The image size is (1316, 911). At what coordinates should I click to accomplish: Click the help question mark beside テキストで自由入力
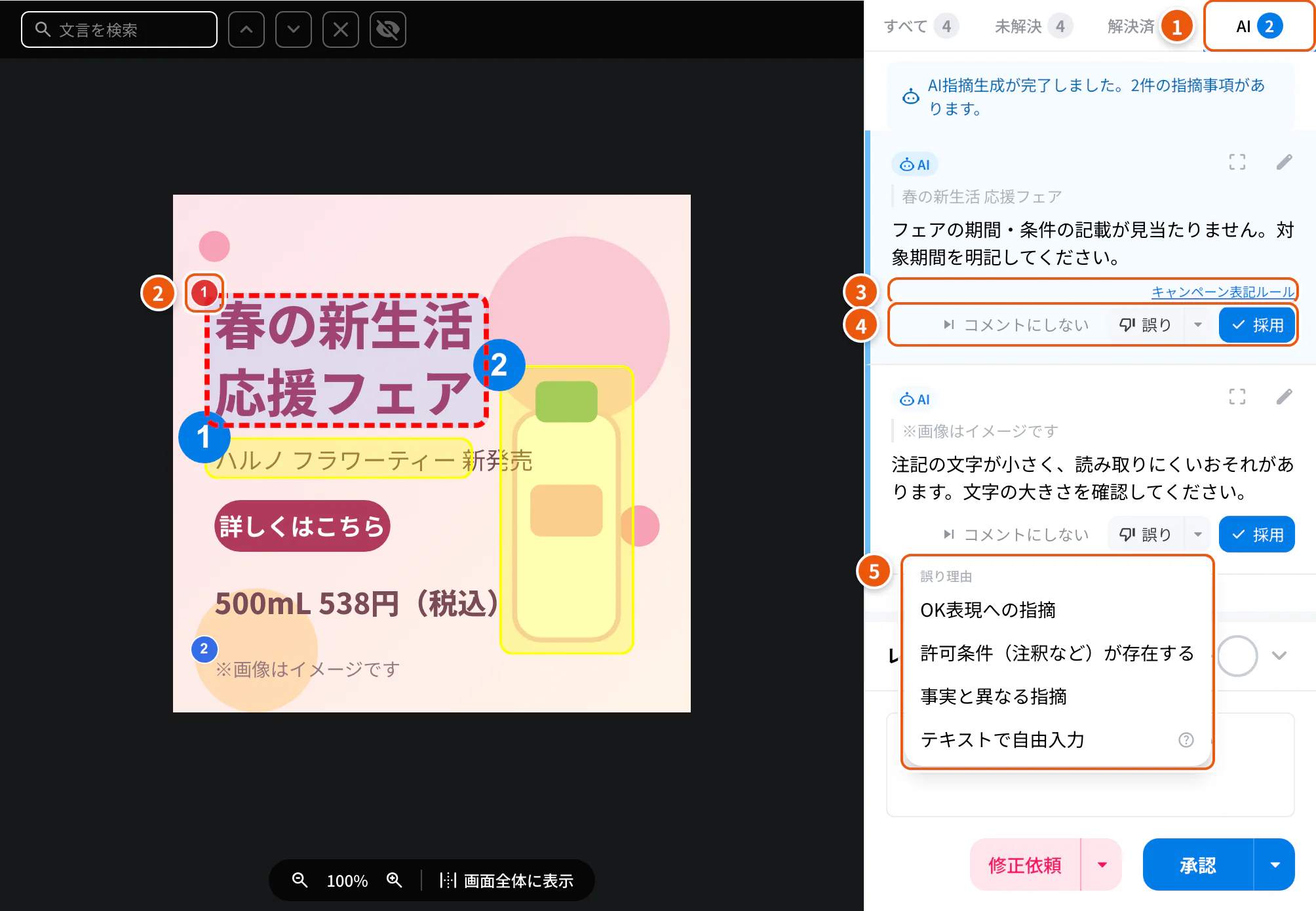pyautogui.click(x=1186, y=740)
